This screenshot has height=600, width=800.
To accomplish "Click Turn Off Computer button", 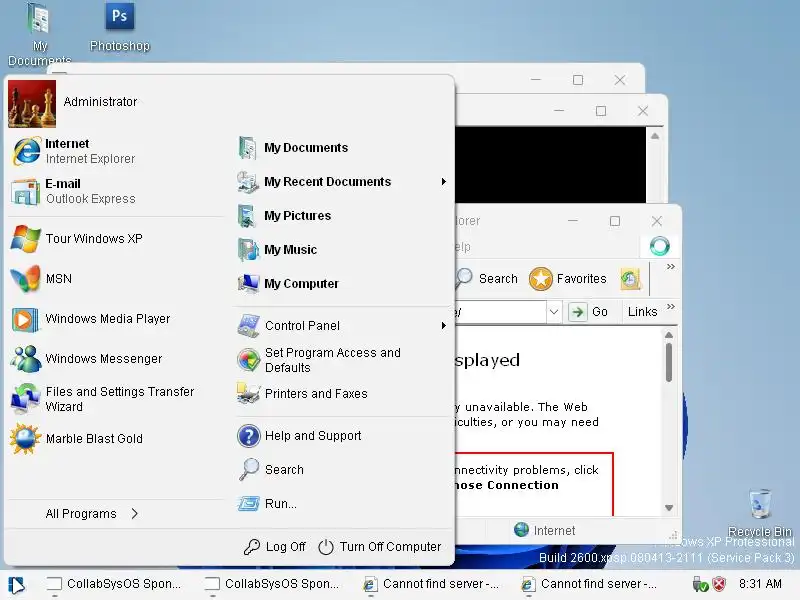I will pyautogui.click(x=380, y=547).
